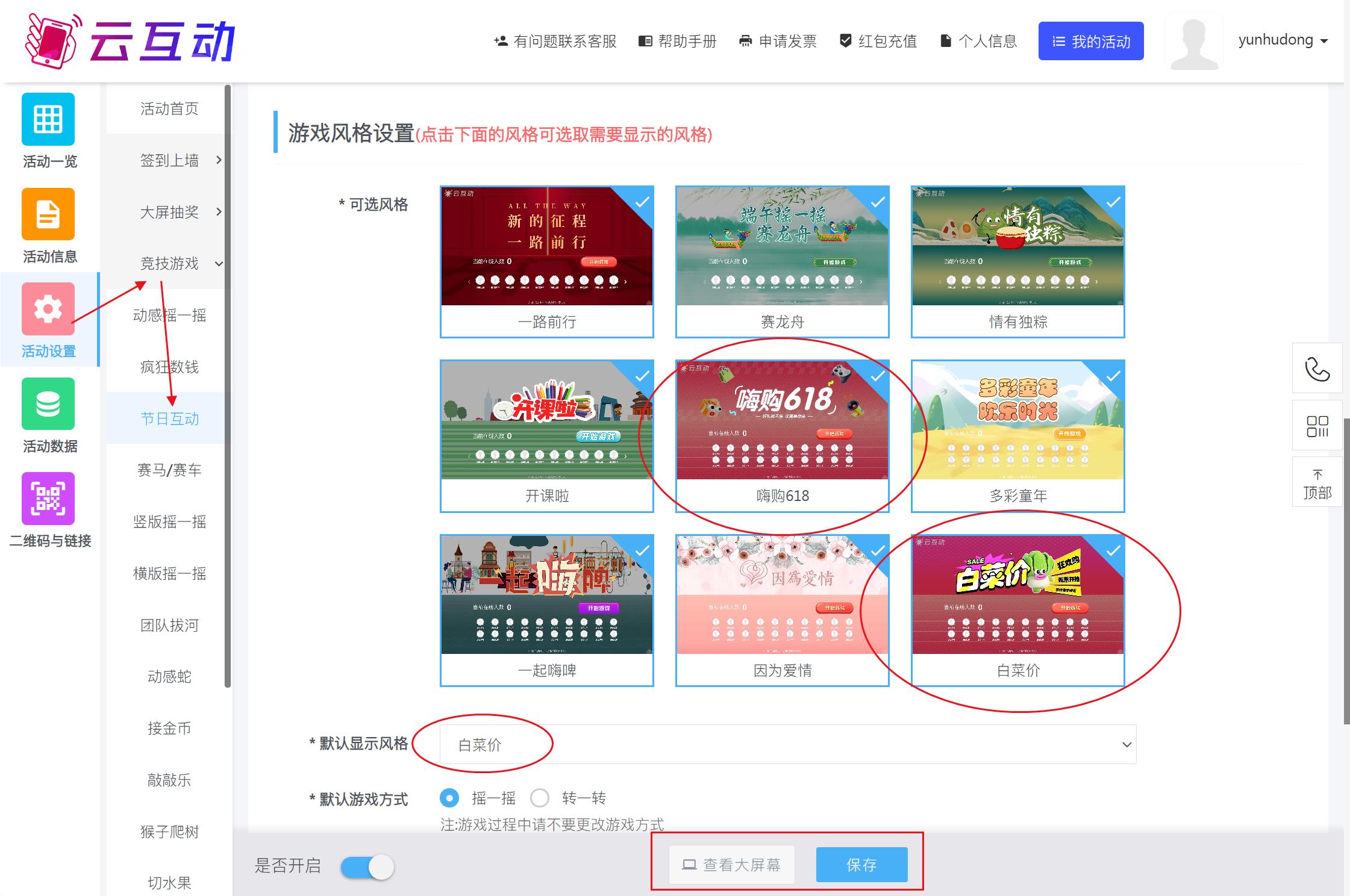The image size is (1350, 896).
Task: Select the 活动设置 gear icon
Action: (48, 309)
